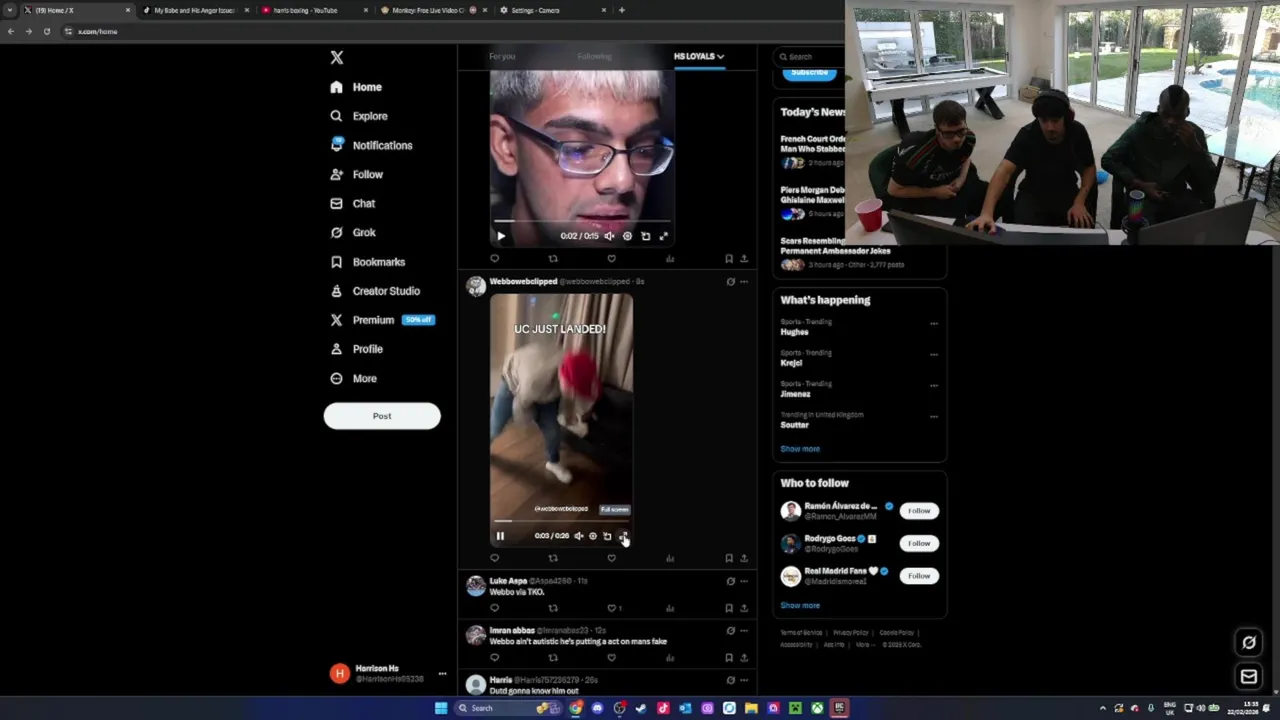Expand top video to fullscreen
The image size is (1280, 720).
pyautogui.click(x=663, y=236)
